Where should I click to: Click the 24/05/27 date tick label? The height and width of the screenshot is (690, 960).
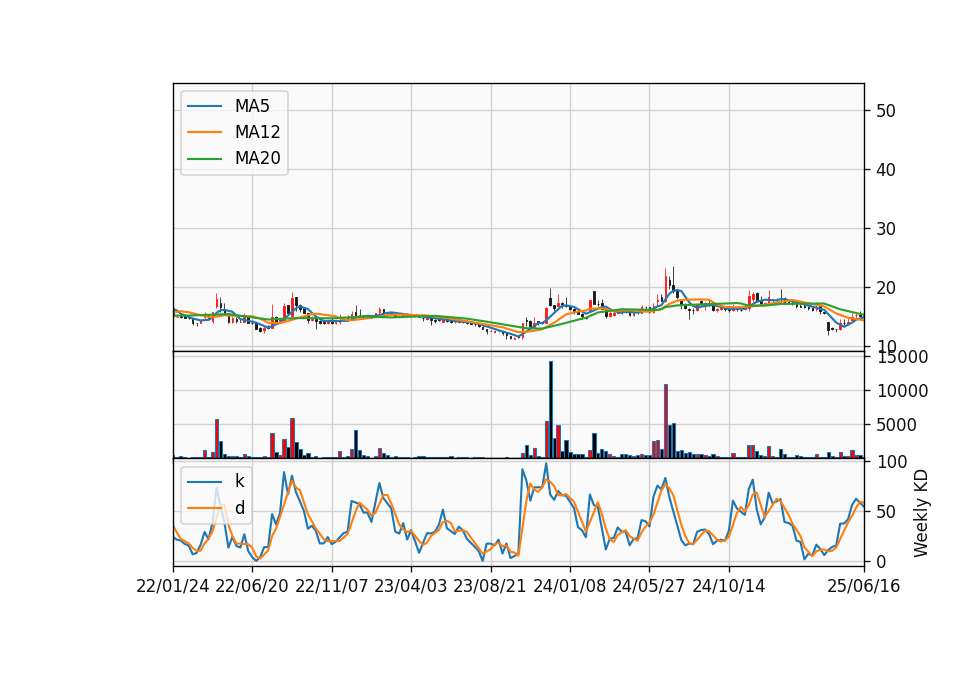(649, 586)
